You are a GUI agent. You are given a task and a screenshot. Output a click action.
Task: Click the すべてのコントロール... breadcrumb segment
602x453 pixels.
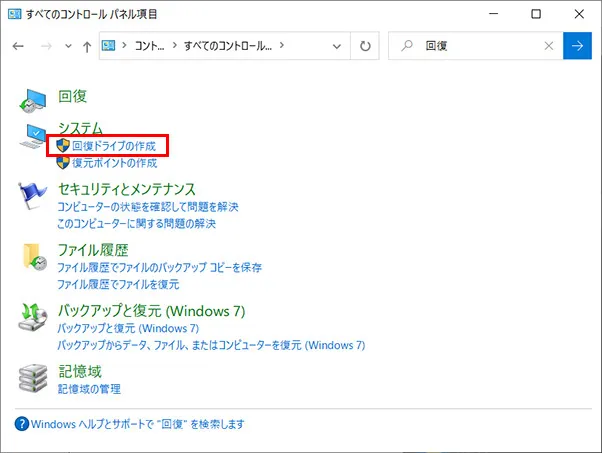pyautogui.click(x=228, y=46)
